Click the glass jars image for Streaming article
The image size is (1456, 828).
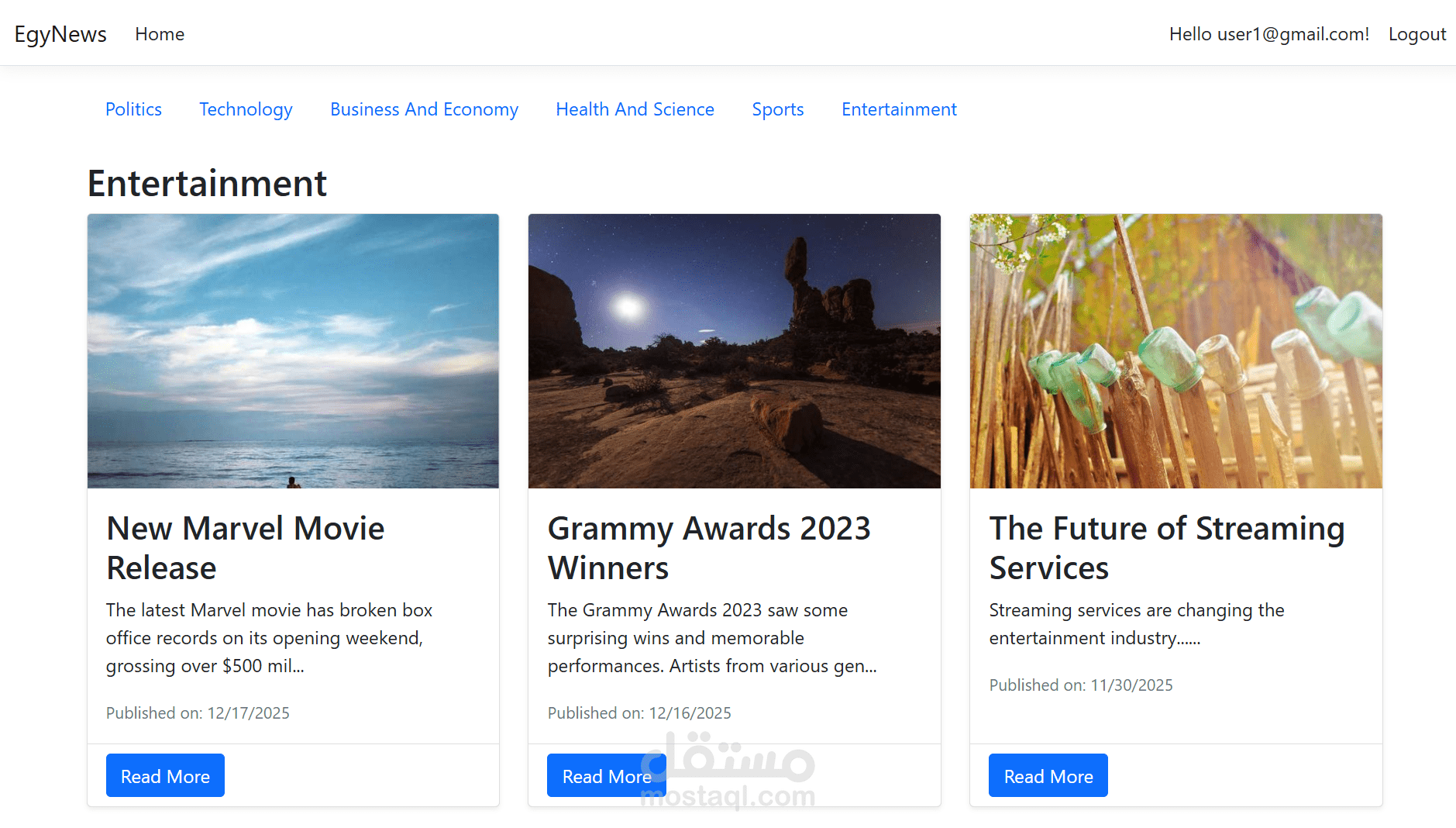coord(1176,351)
